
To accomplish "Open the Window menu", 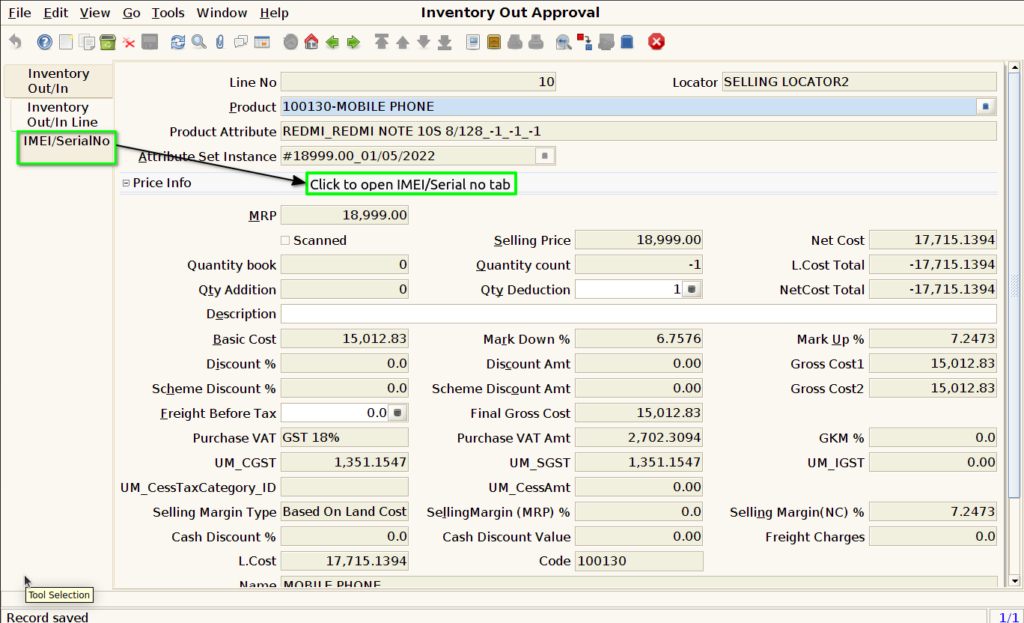I will [x=222, y=12].
